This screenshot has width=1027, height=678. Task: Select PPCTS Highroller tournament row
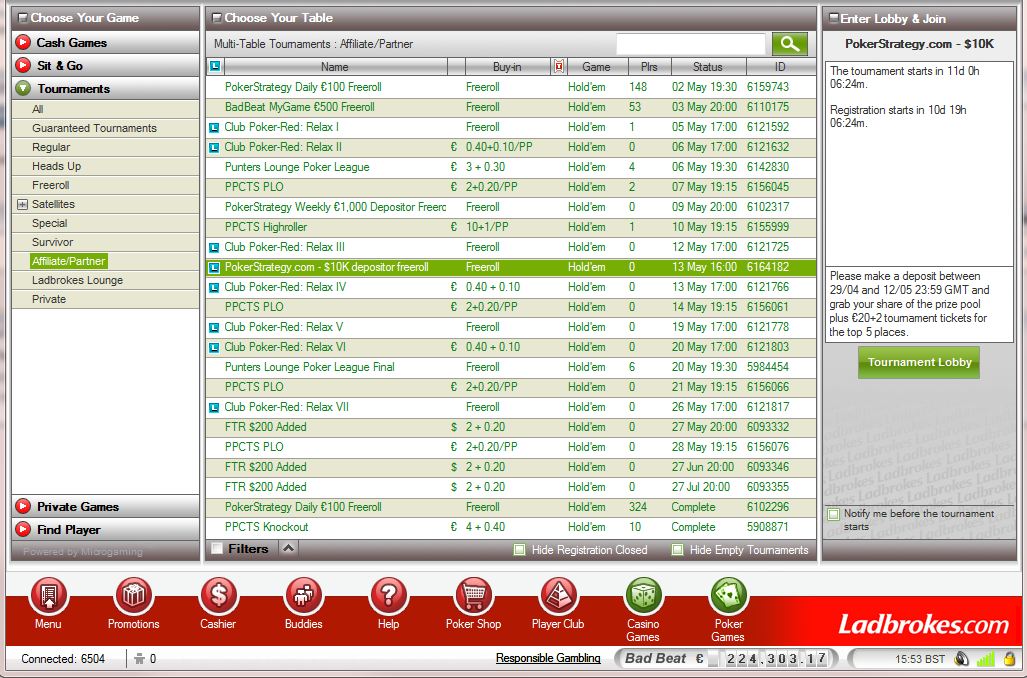[512, 227]
